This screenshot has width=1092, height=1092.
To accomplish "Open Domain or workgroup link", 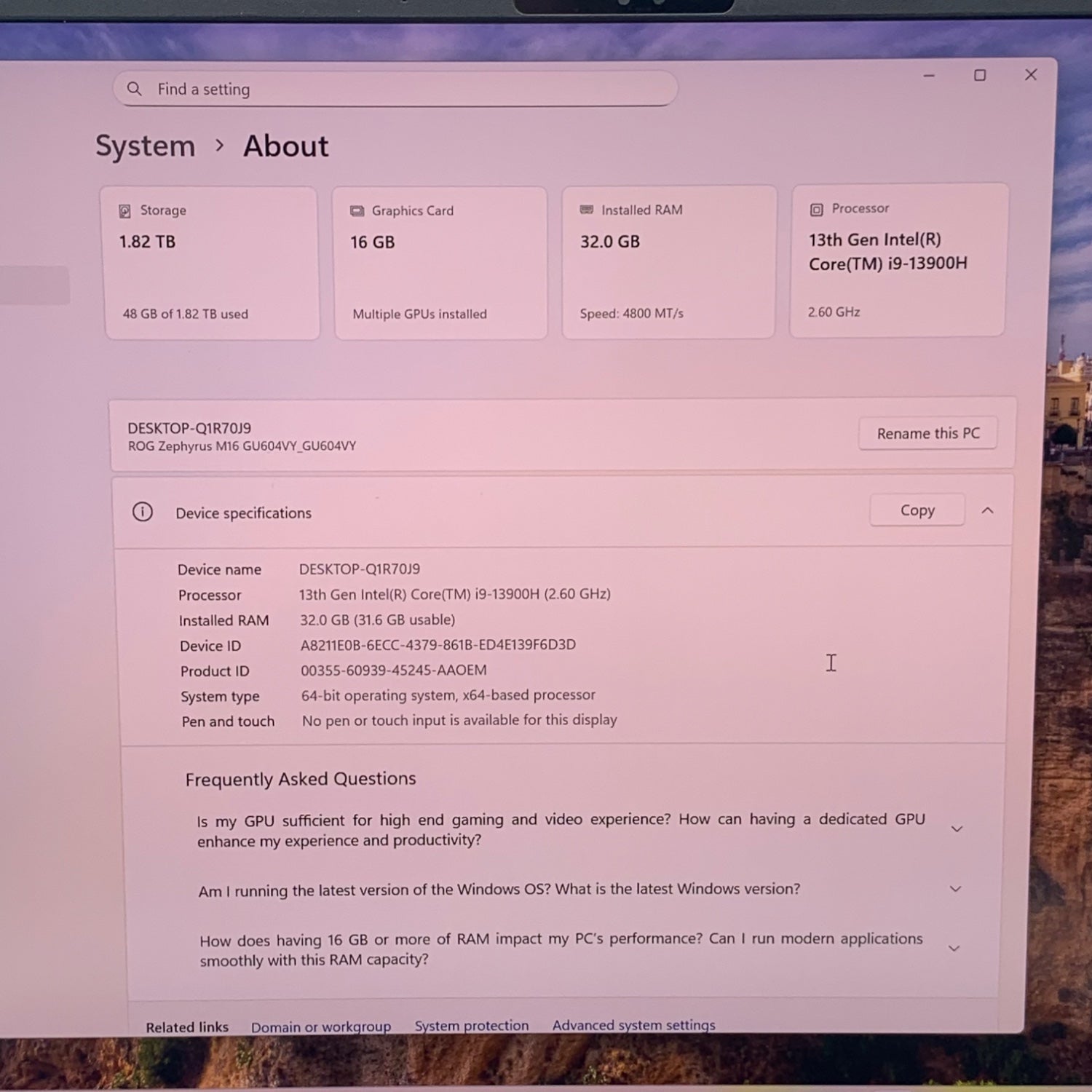I will click(321, 1026).
